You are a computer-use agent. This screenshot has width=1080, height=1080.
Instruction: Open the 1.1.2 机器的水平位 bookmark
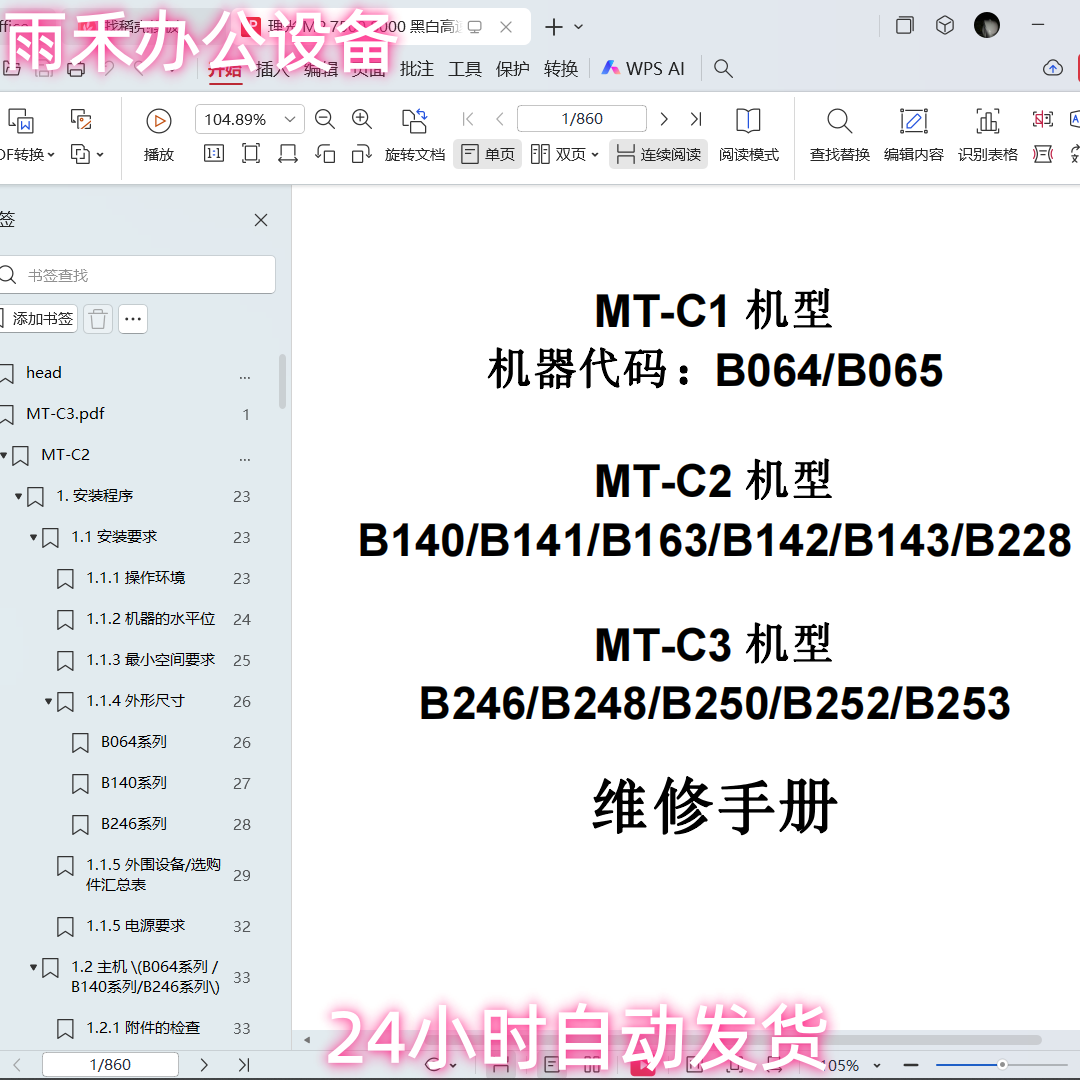point(151,619)
